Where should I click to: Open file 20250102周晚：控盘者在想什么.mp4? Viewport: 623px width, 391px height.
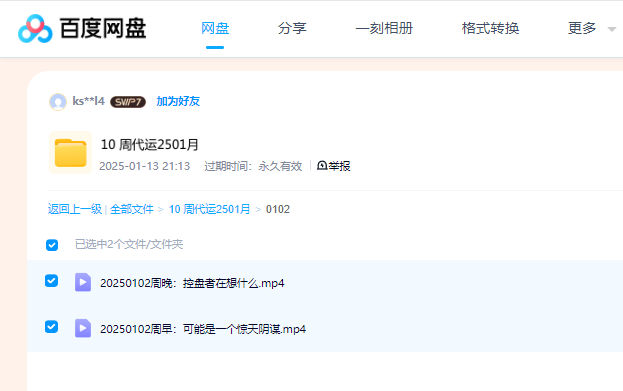click(192, 283)
